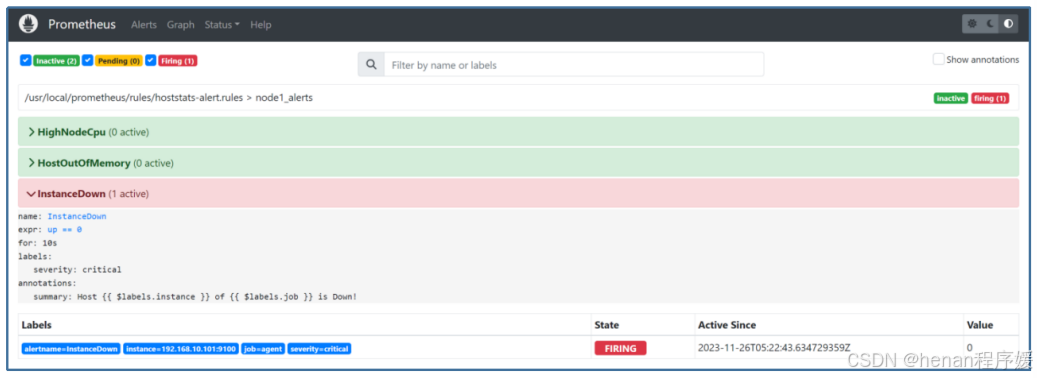Click the job=agent label badge
The width and height of the screenshot is (1037, 378).
(263, 348)
